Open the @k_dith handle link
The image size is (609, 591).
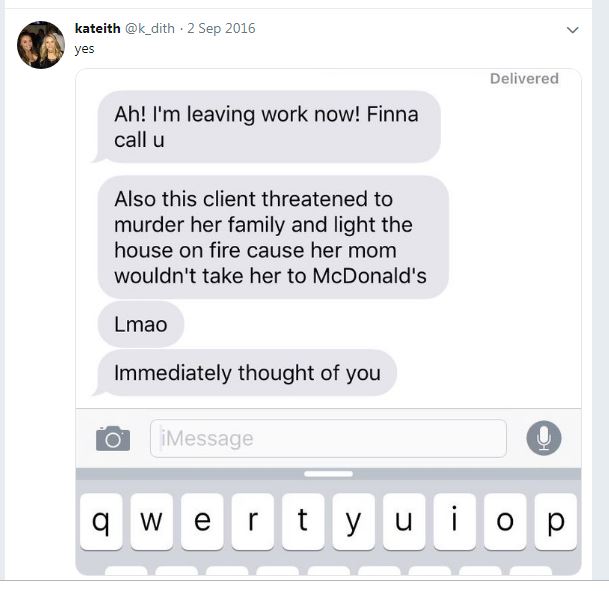coord(150,28)
